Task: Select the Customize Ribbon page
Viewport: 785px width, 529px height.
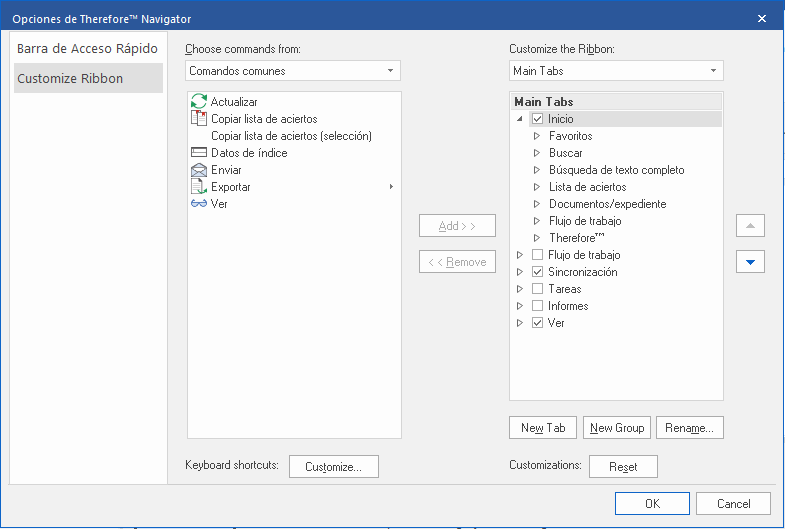Action: click(88, 78)
